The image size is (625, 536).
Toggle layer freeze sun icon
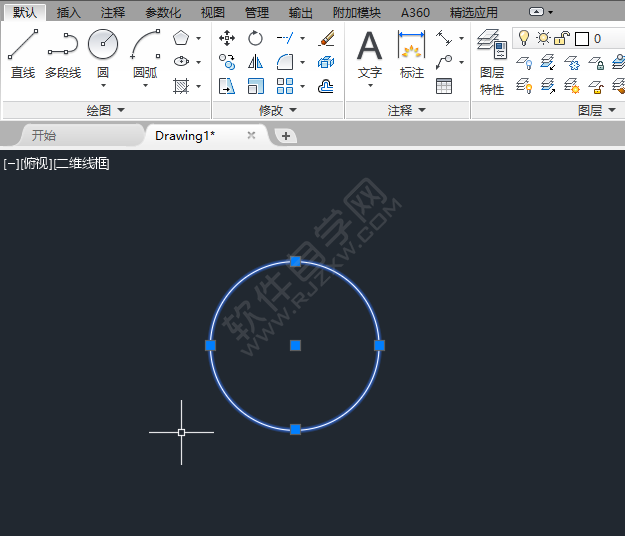point(543,38)
